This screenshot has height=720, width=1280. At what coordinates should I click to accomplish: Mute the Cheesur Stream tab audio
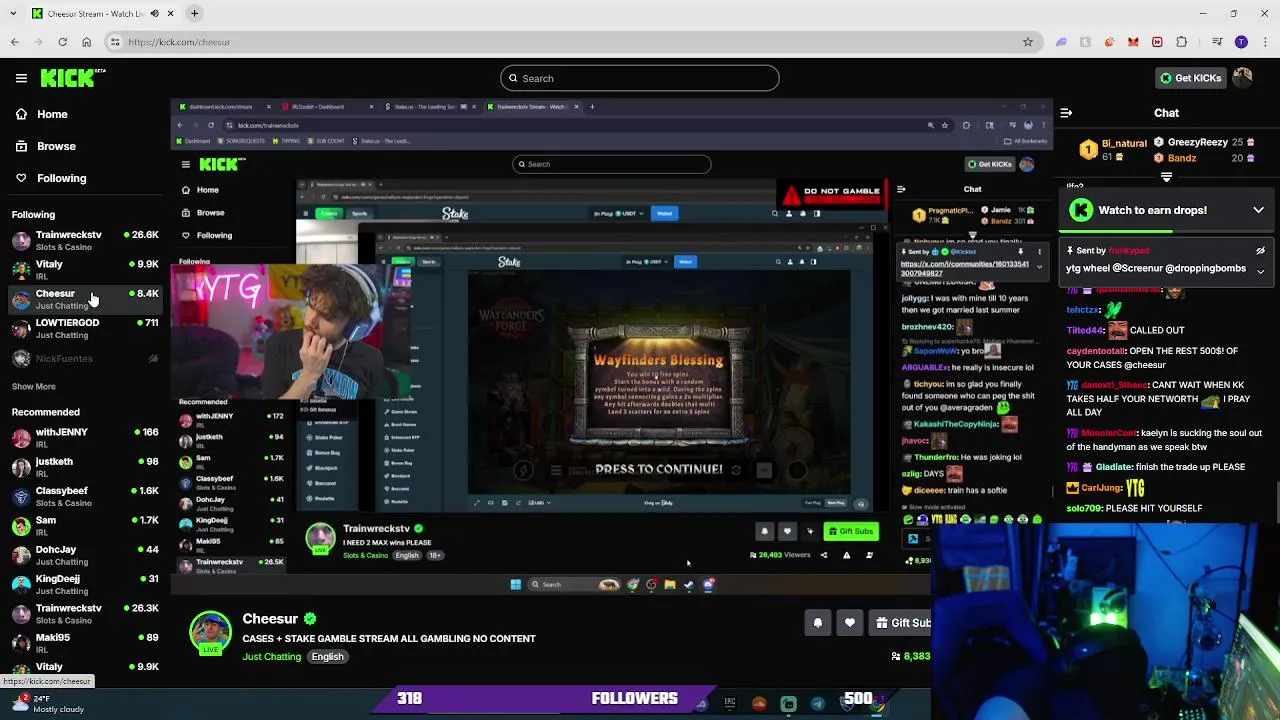pos(154,14)
